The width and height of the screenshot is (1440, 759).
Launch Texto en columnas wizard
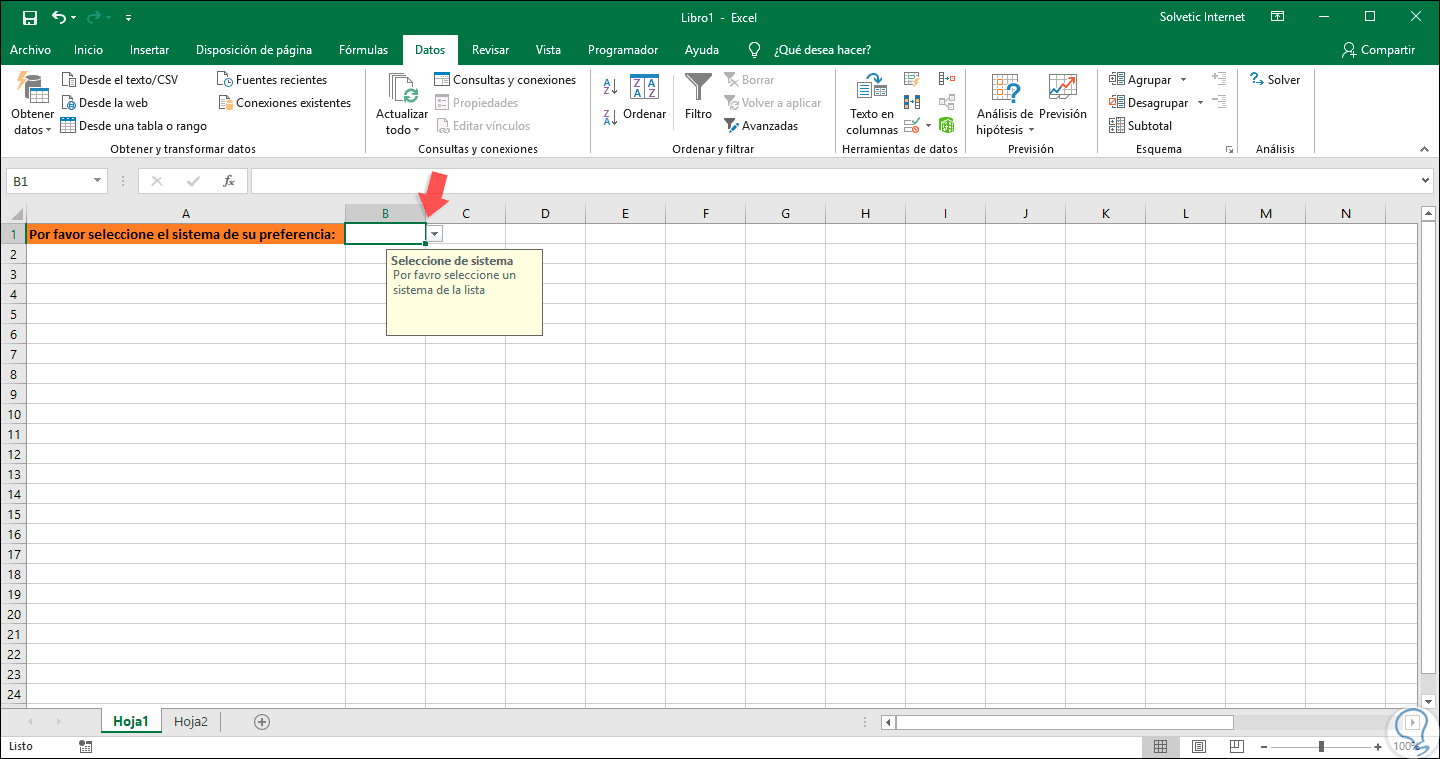click(872, 105)
